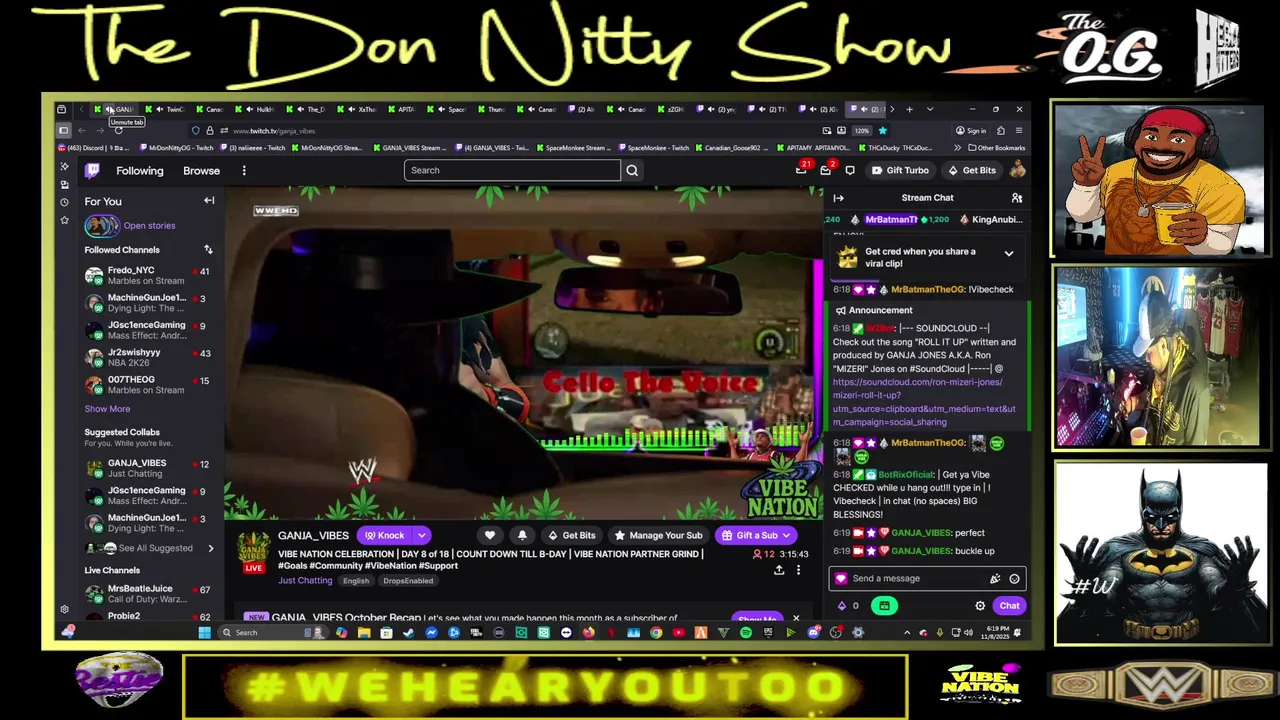Open the Twitch home logo

point(93,170)
